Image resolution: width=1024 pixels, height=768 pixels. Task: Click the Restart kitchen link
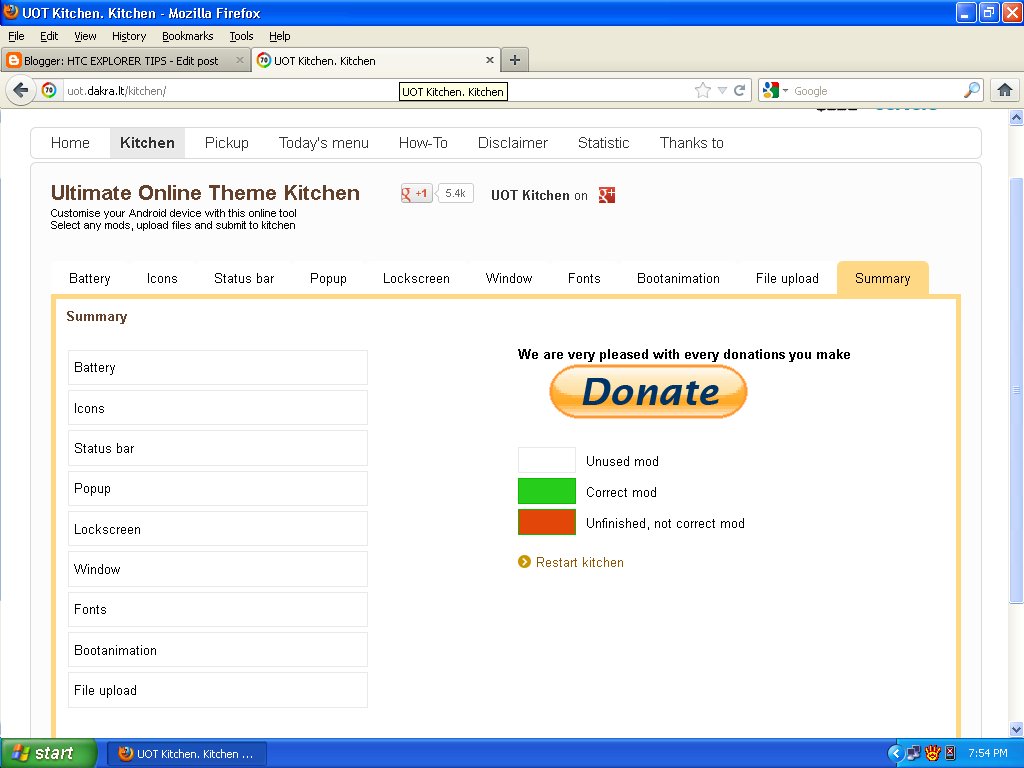click(579, 562)
